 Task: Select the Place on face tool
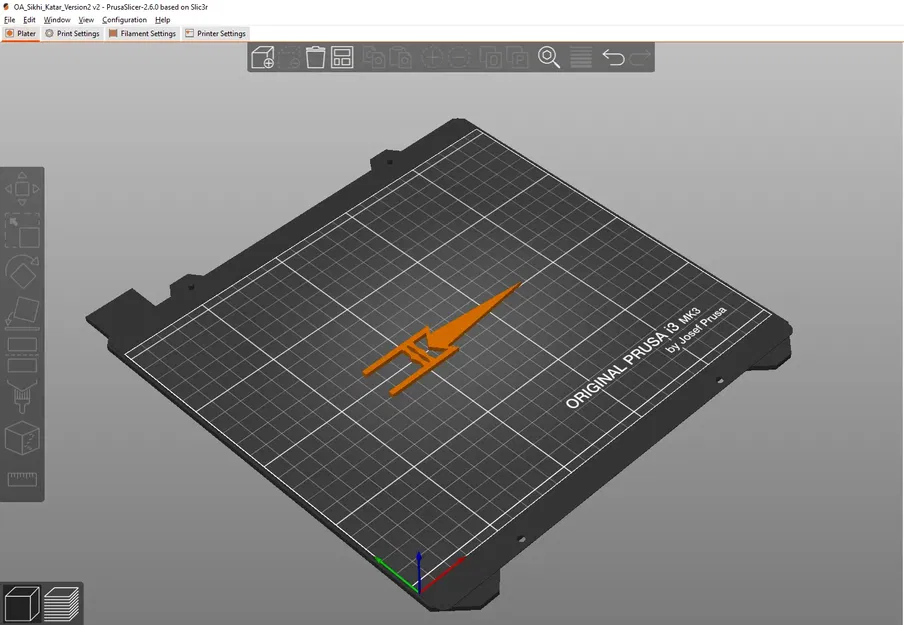coord(22,313)
